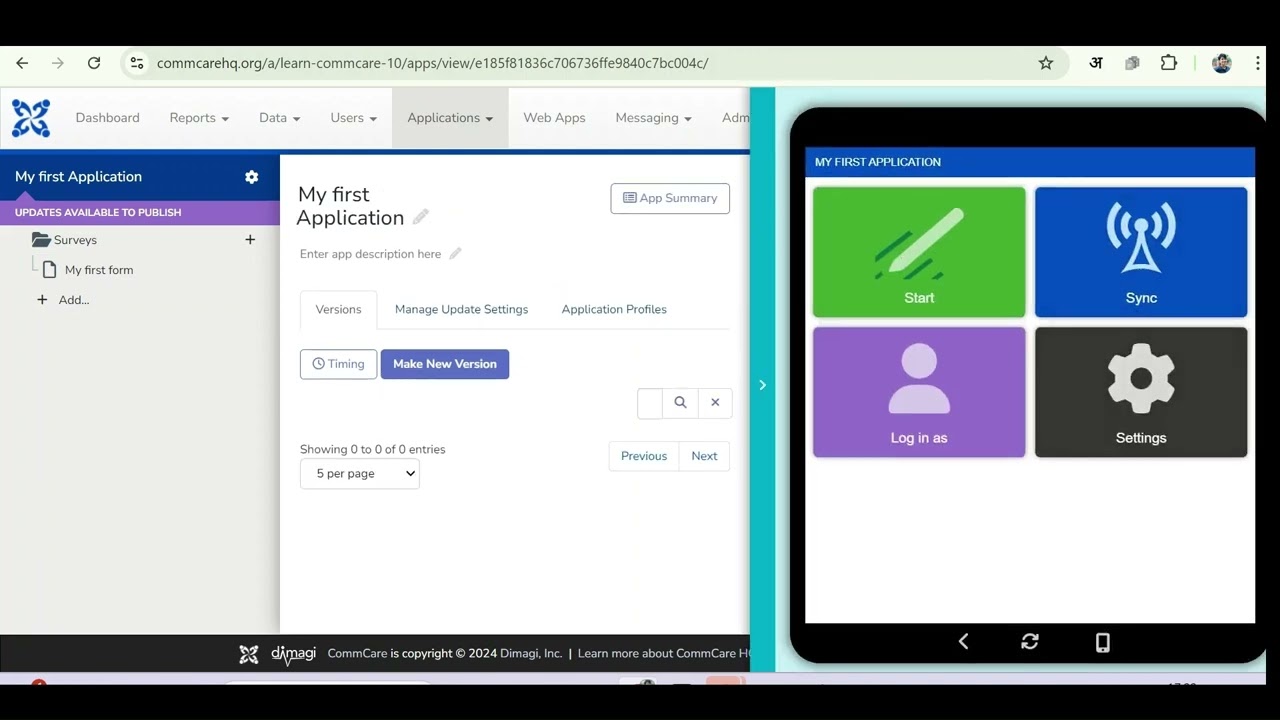
Task: Go forward with the browser forward arrow
Action: 58,63
